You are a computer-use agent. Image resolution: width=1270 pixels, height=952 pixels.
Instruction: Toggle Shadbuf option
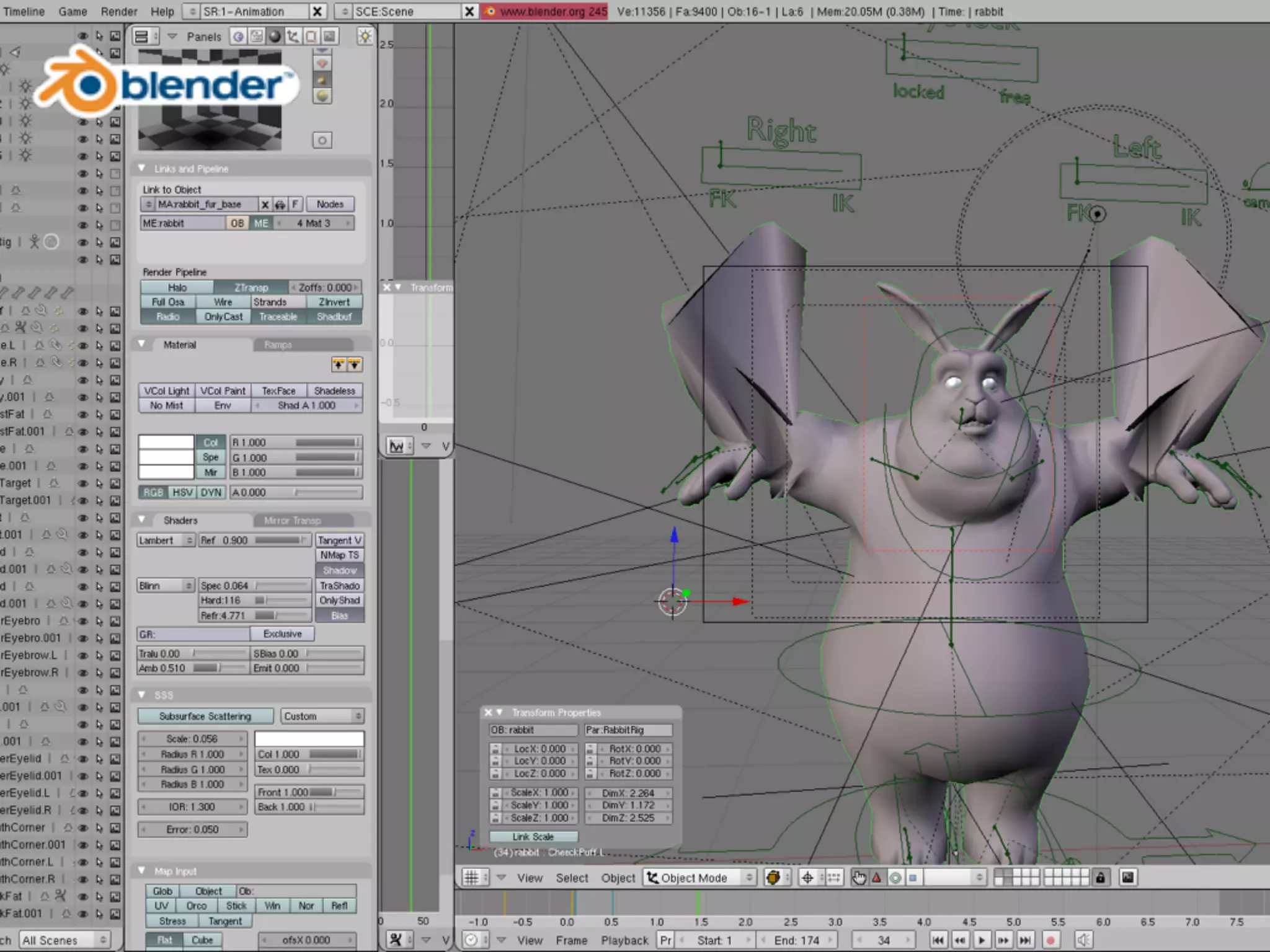tap(334, 317)
